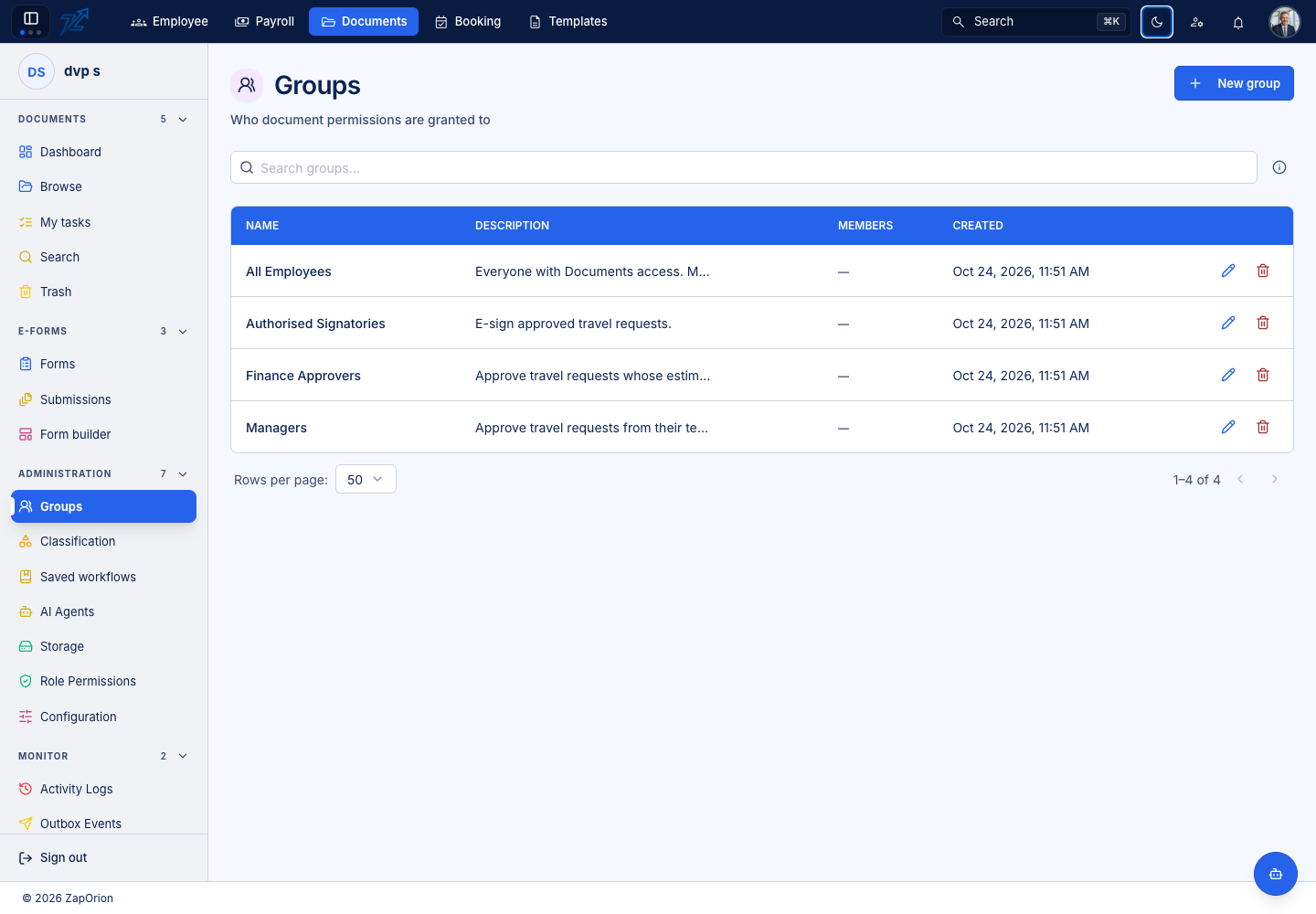This screenshot has width=1316, height=914.
Task: Delete the Finance Approvers group
Action: click(x=1263, y=375)
